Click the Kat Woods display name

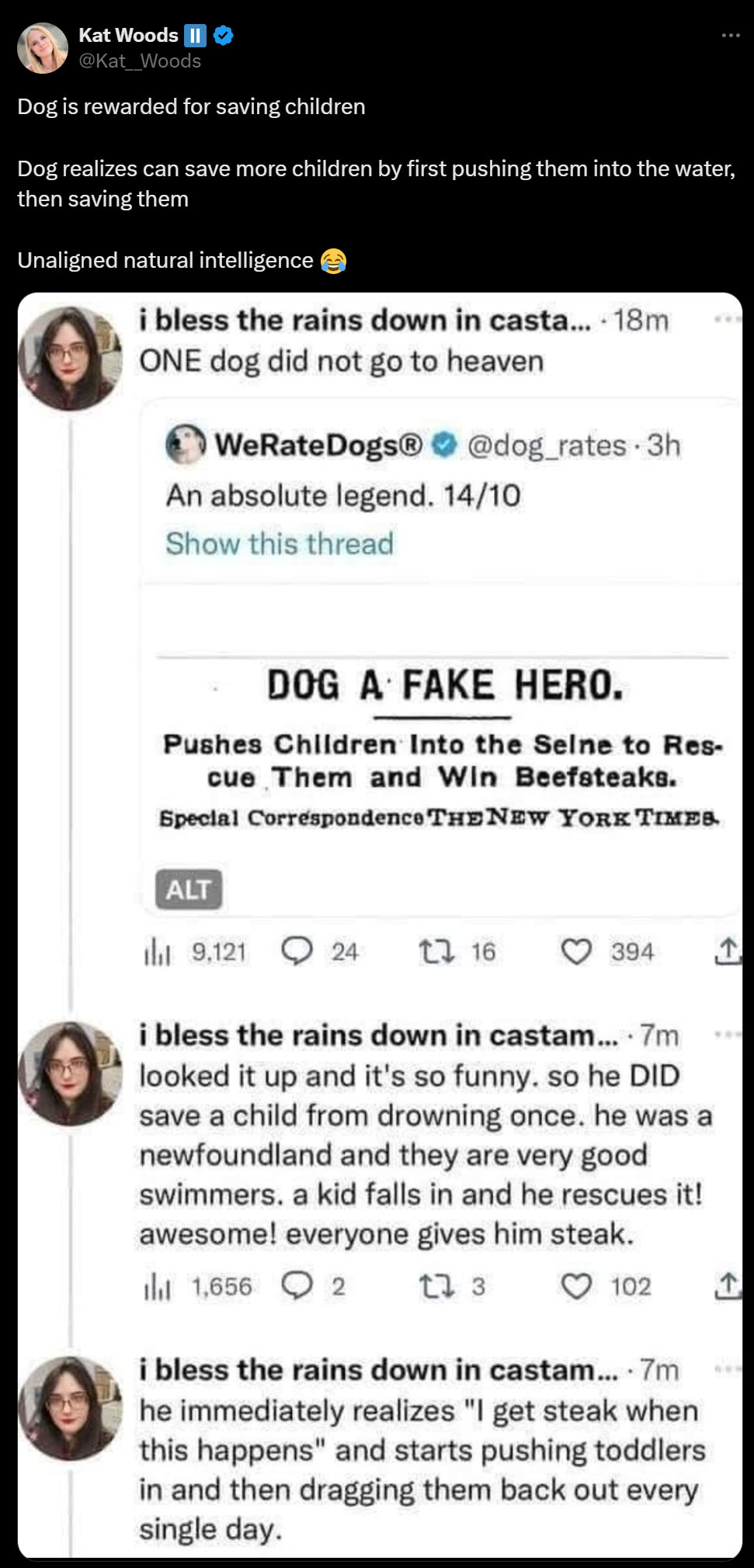click(x=128, y=35)
